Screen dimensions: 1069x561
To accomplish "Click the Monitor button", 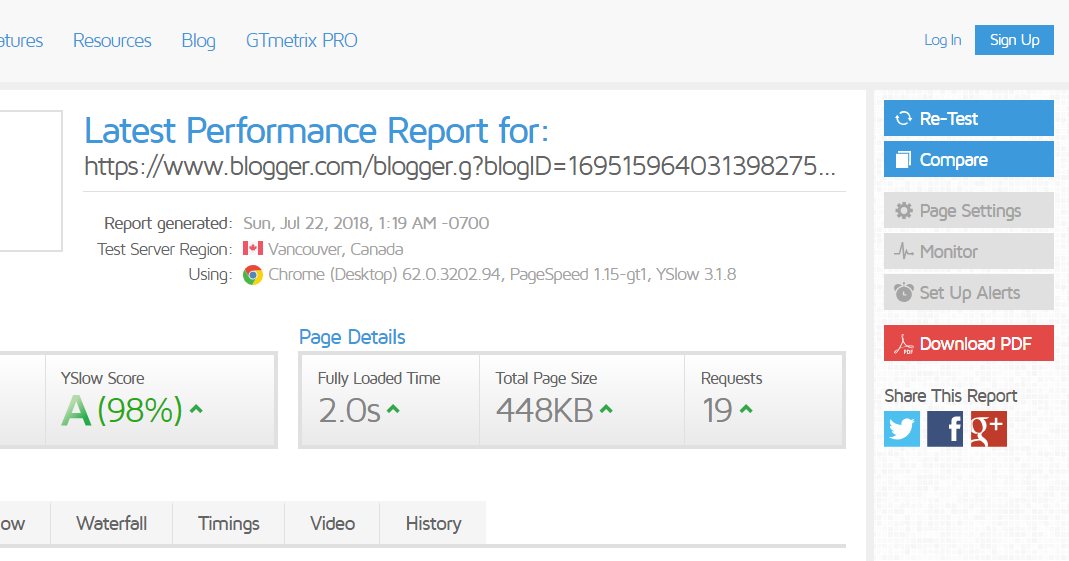I will point(968,252).
